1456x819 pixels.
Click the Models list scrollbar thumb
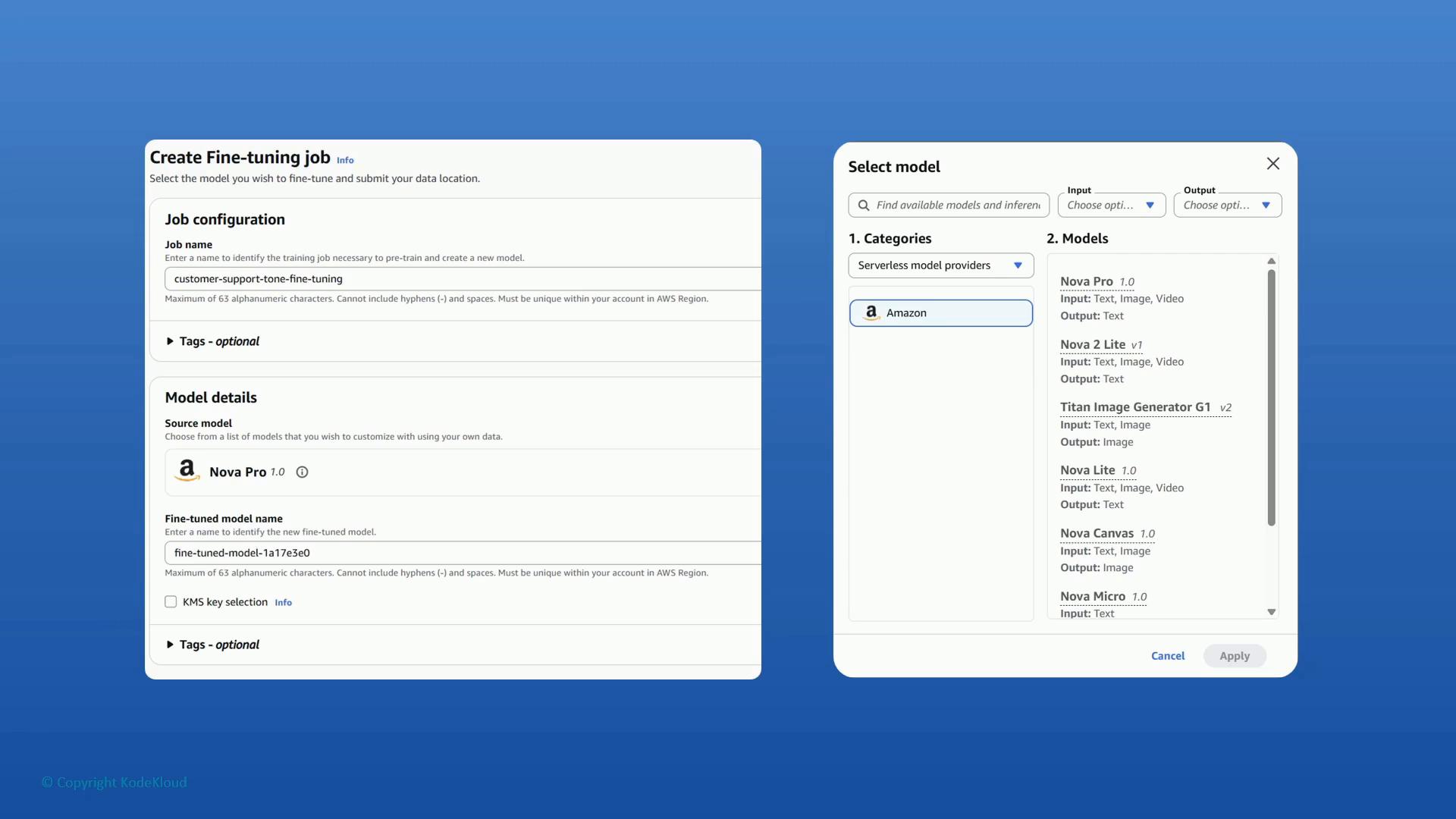pos(1272,398)
